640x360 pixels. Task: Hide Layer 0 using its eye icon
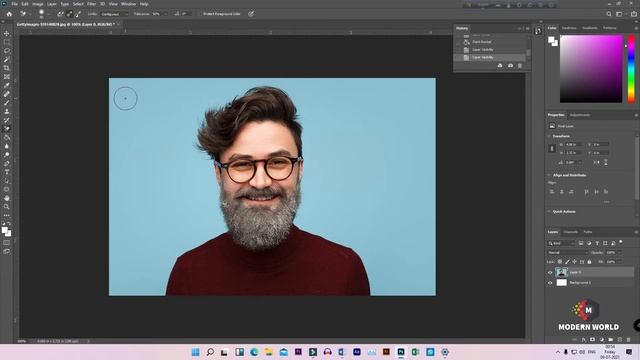550,272
